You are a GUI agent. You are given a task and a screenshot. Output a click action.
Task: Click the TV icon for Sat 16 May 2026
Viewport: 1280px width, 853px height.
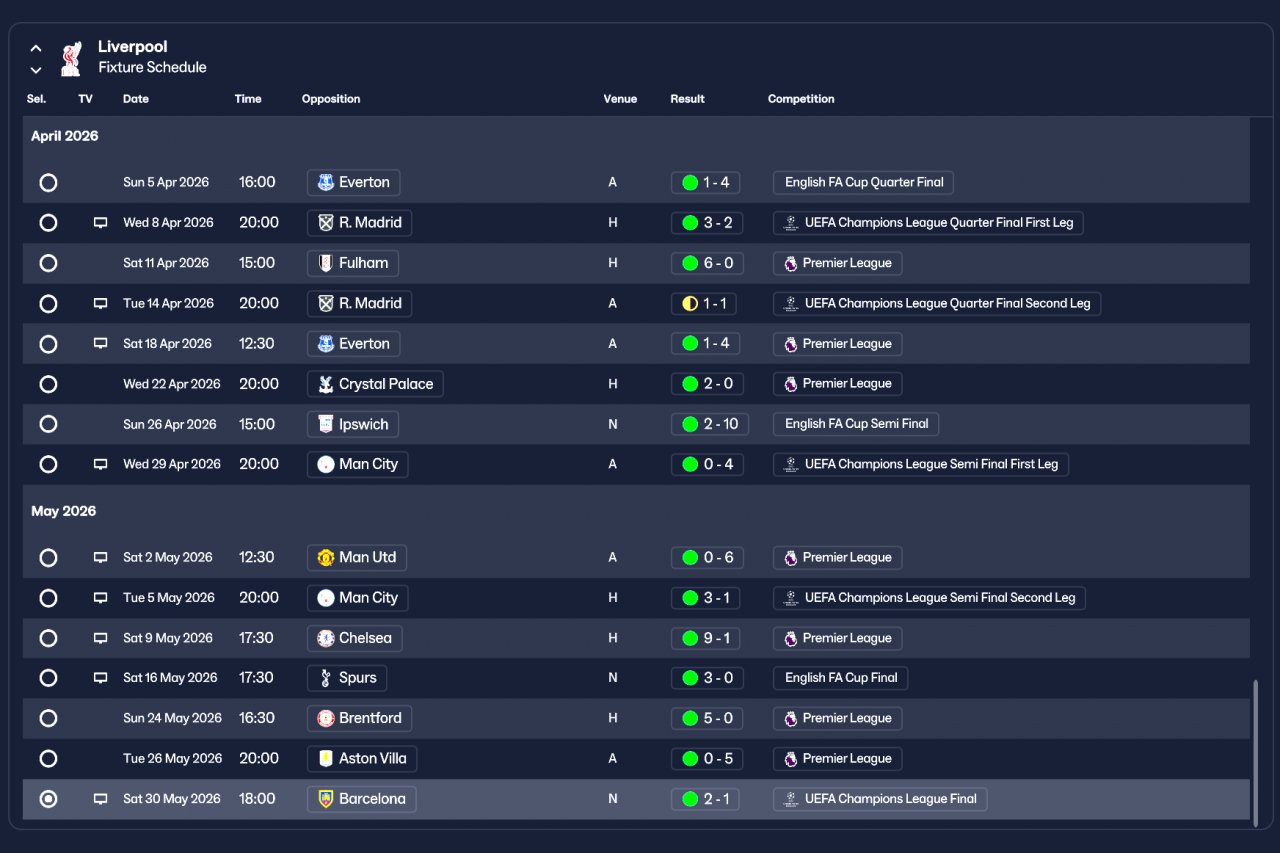(x=100, y=678)
